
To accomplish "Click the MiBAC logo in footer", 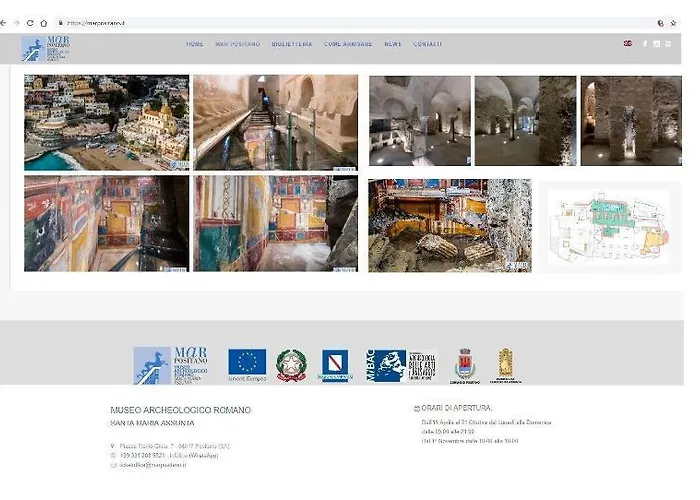I will (386, 365).
